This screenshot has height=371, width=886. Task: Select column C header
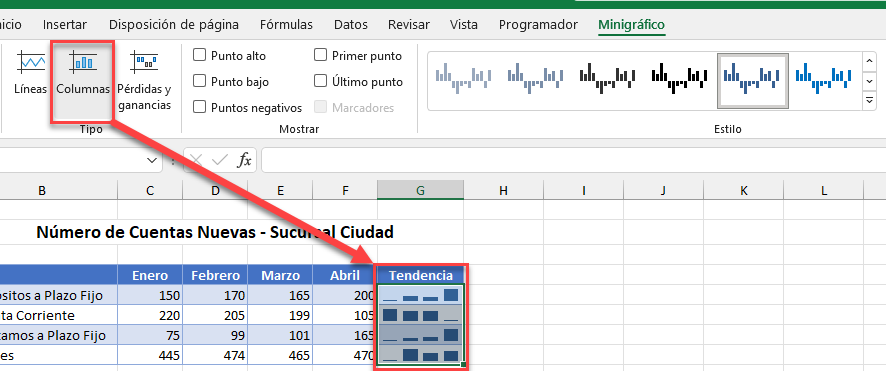coord(150,191)
